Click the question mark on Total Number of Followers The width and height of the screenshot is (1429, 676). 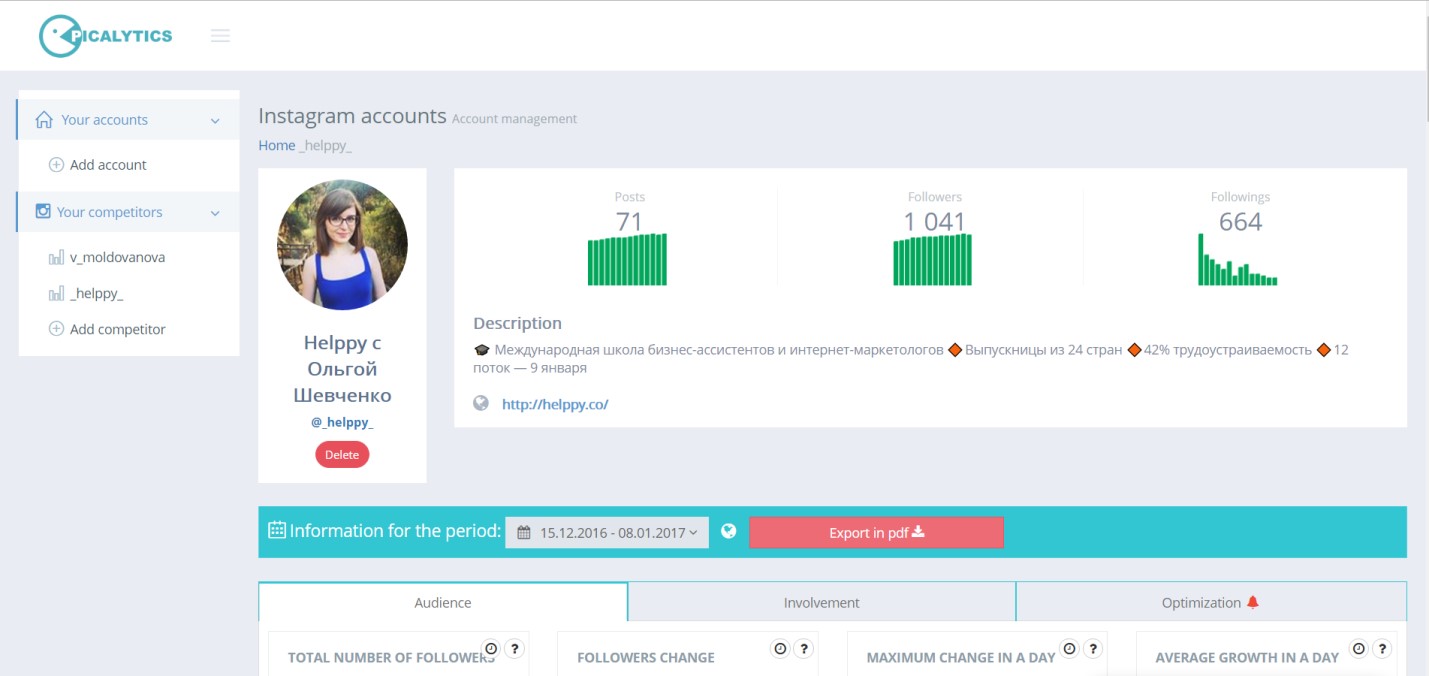514,649
